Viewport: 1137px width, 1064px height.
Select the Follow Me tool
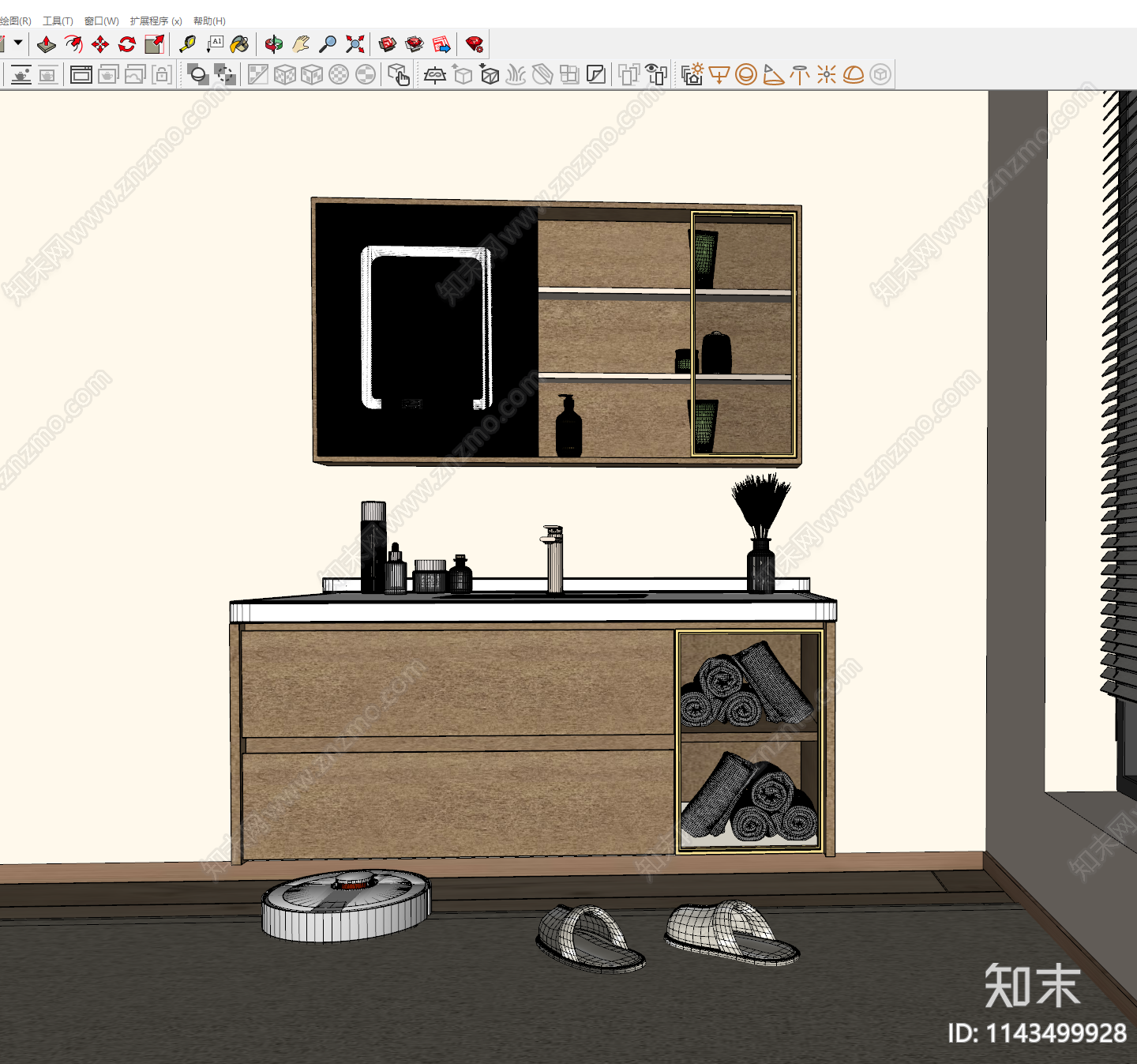click(73, 44)
